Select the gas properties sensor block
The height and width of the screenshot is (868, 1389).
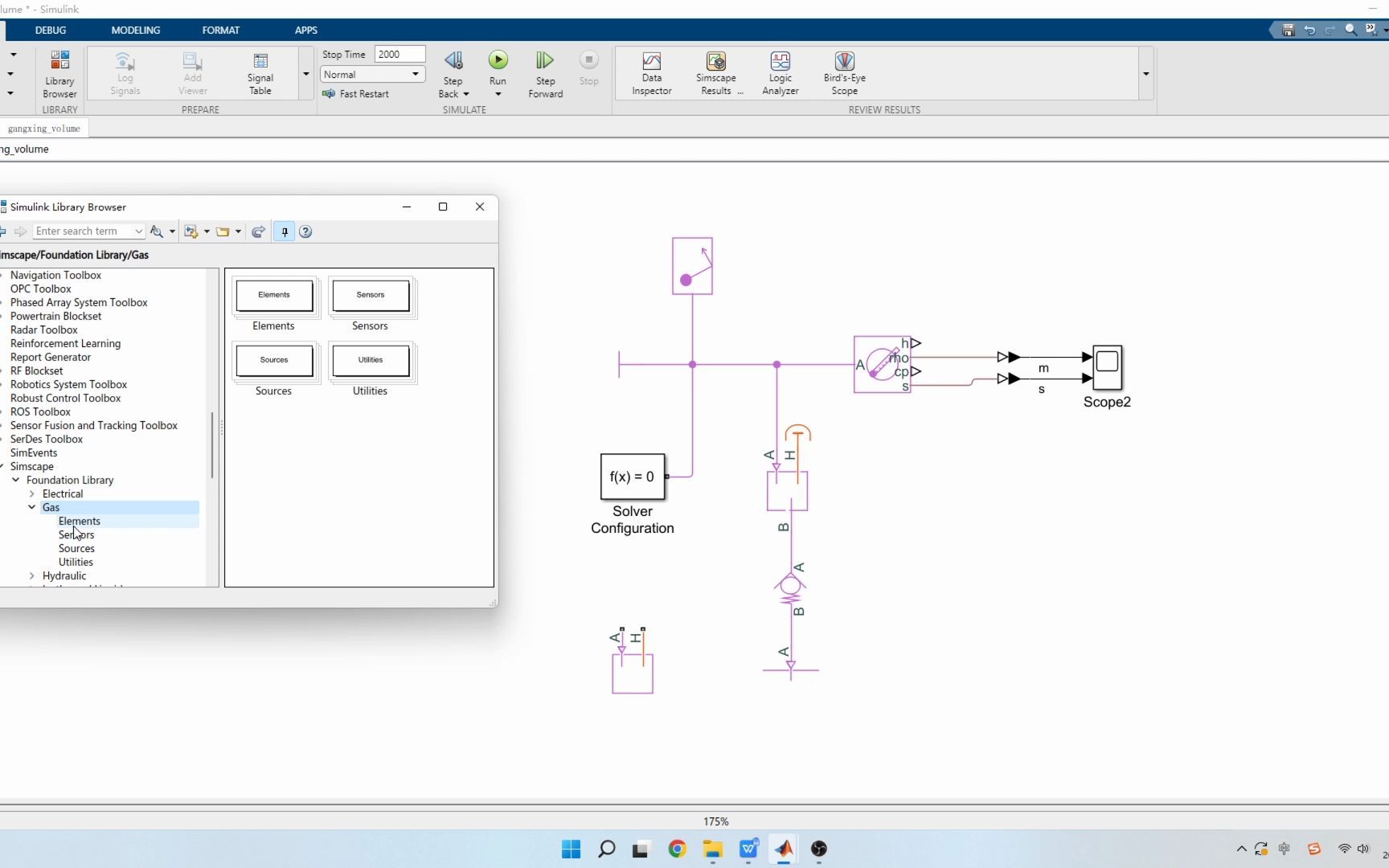882,364
